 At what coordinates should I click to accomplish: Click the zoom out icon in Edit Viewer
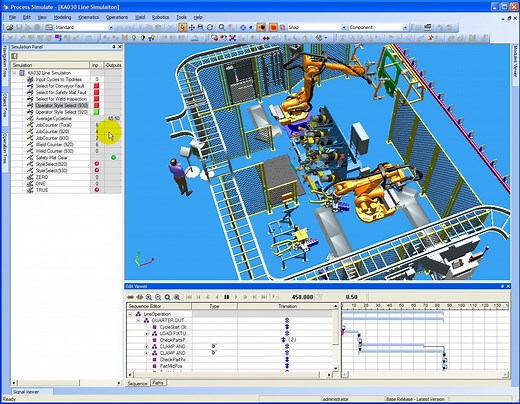(x=158, y=297)
